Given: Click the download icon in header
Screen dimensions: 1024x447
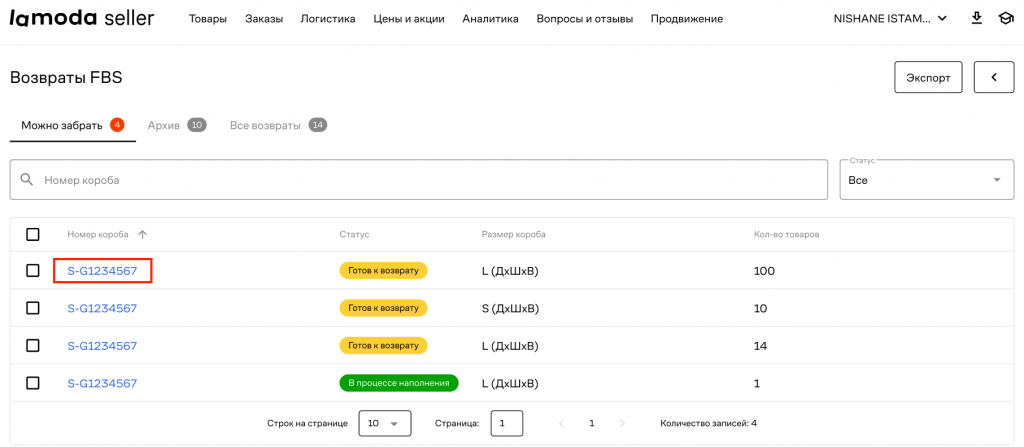Looking at the screenshot, I should point(976,19).
